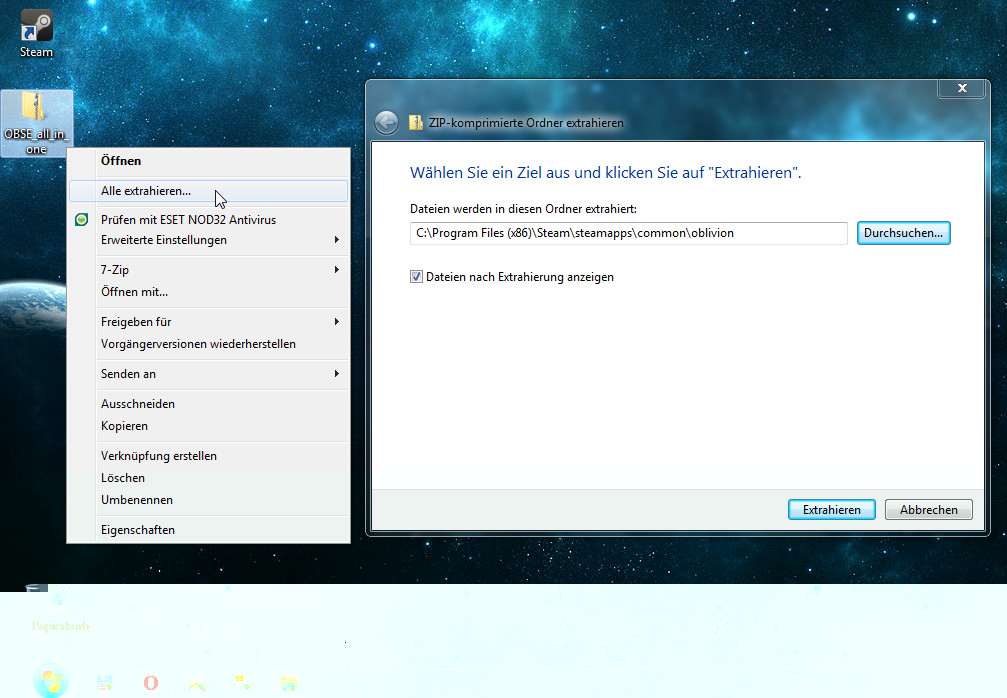This screenshot has height=698, width=1007.
Task: Launch Opera from the taskbar
Action: point(151,682)
